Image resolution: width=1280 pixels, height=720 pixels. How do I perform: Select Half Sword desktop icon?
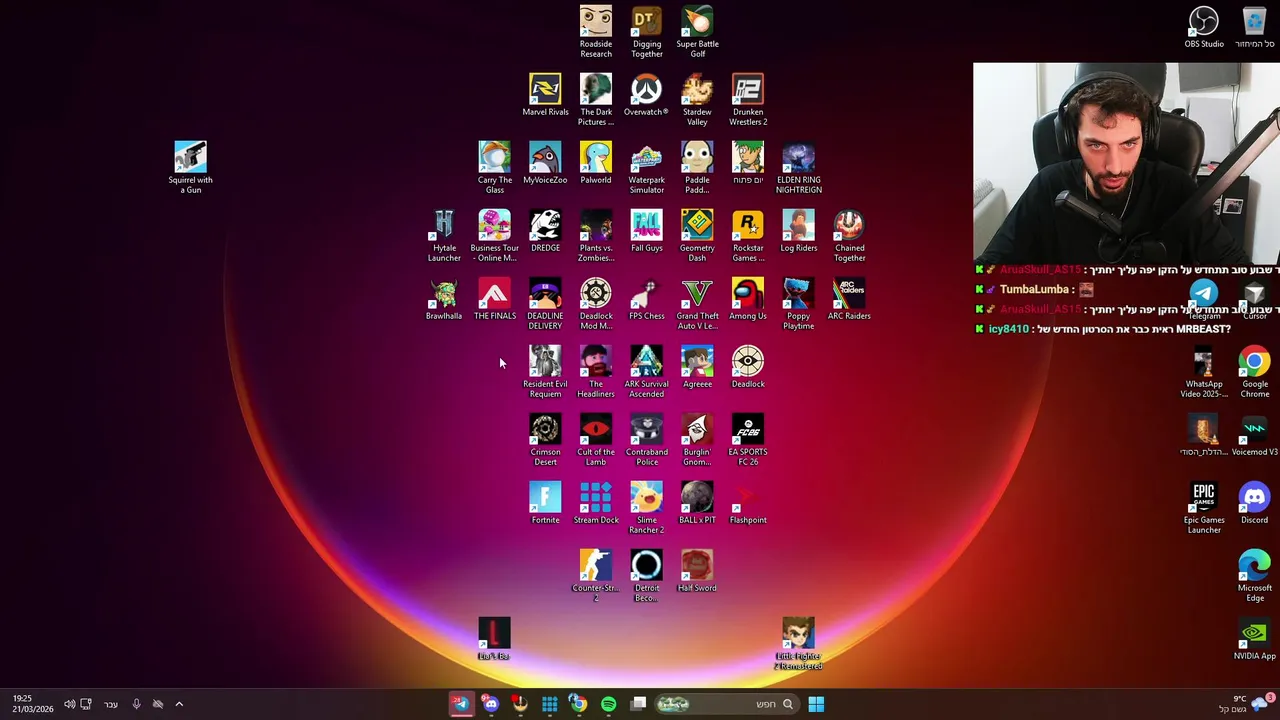point(697,571)
